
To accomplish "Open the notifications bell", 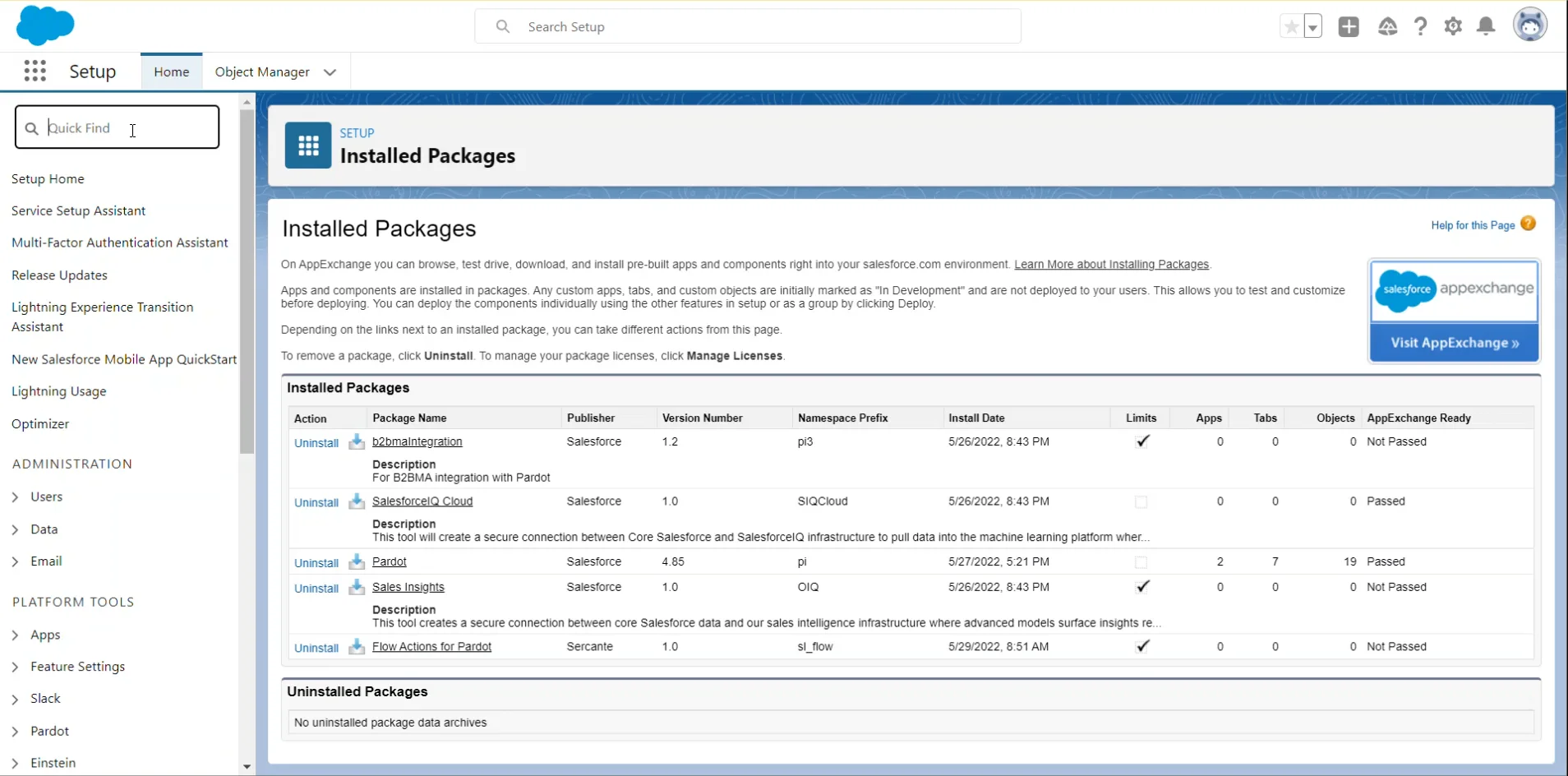I will 1486,26.
